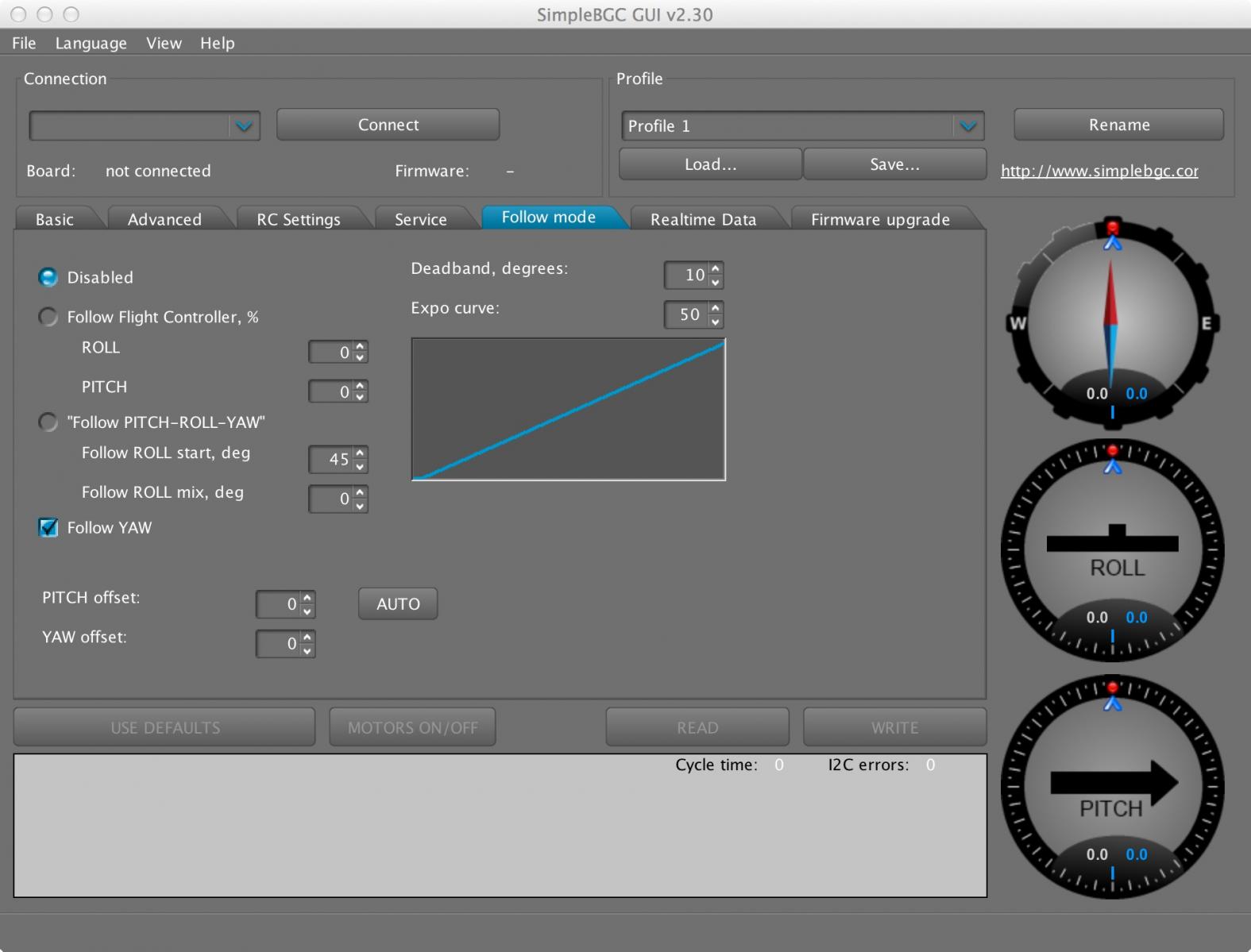Click the I2C errors label

[x=868, y=765]
